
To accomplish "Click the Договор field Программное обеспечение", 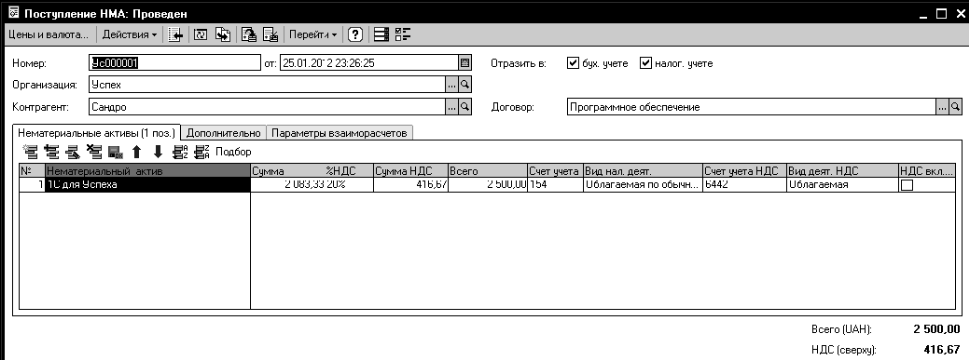I will [751, 107].
